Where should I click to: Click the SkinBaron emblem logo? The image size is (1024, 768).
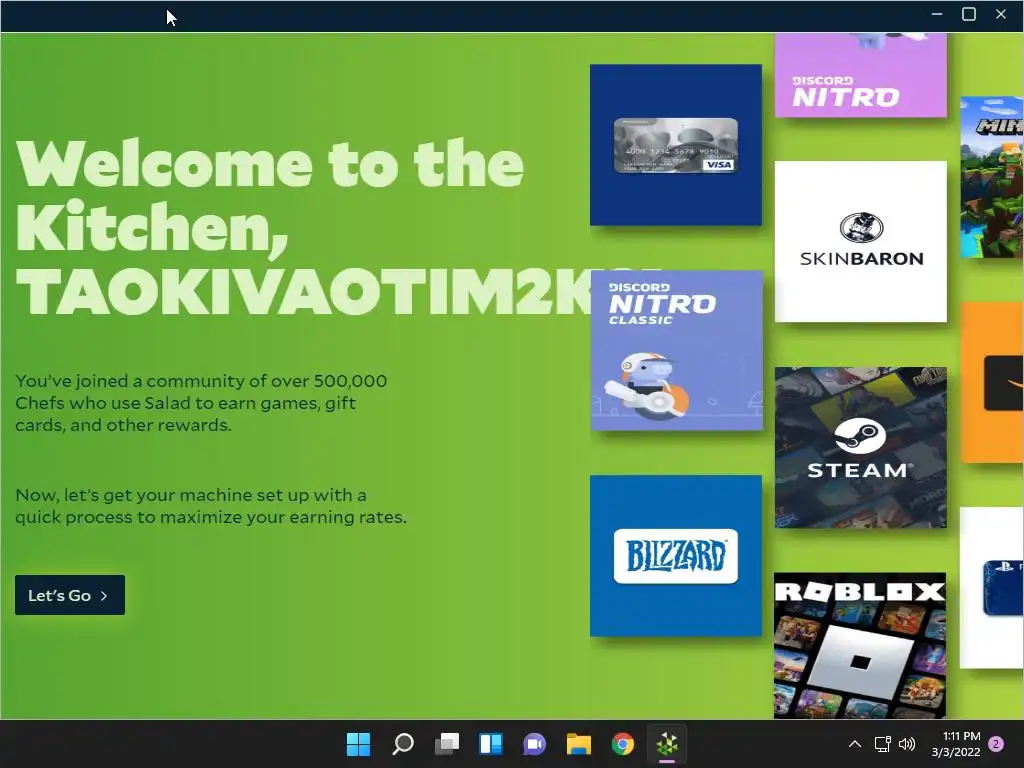coord(861,227)
